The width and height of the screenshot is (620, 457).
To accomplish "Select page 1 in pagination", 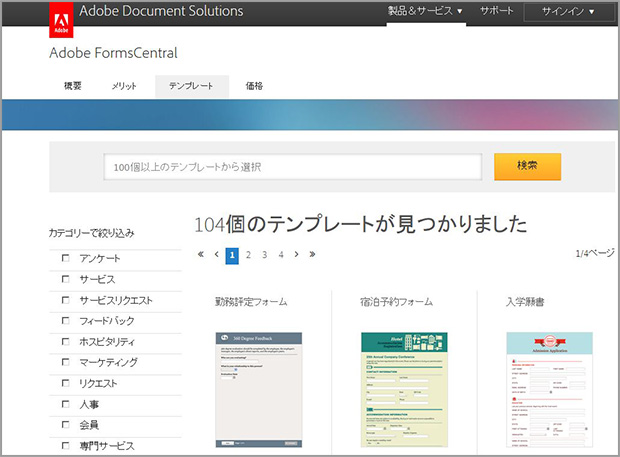I will [x=232, y=255].
